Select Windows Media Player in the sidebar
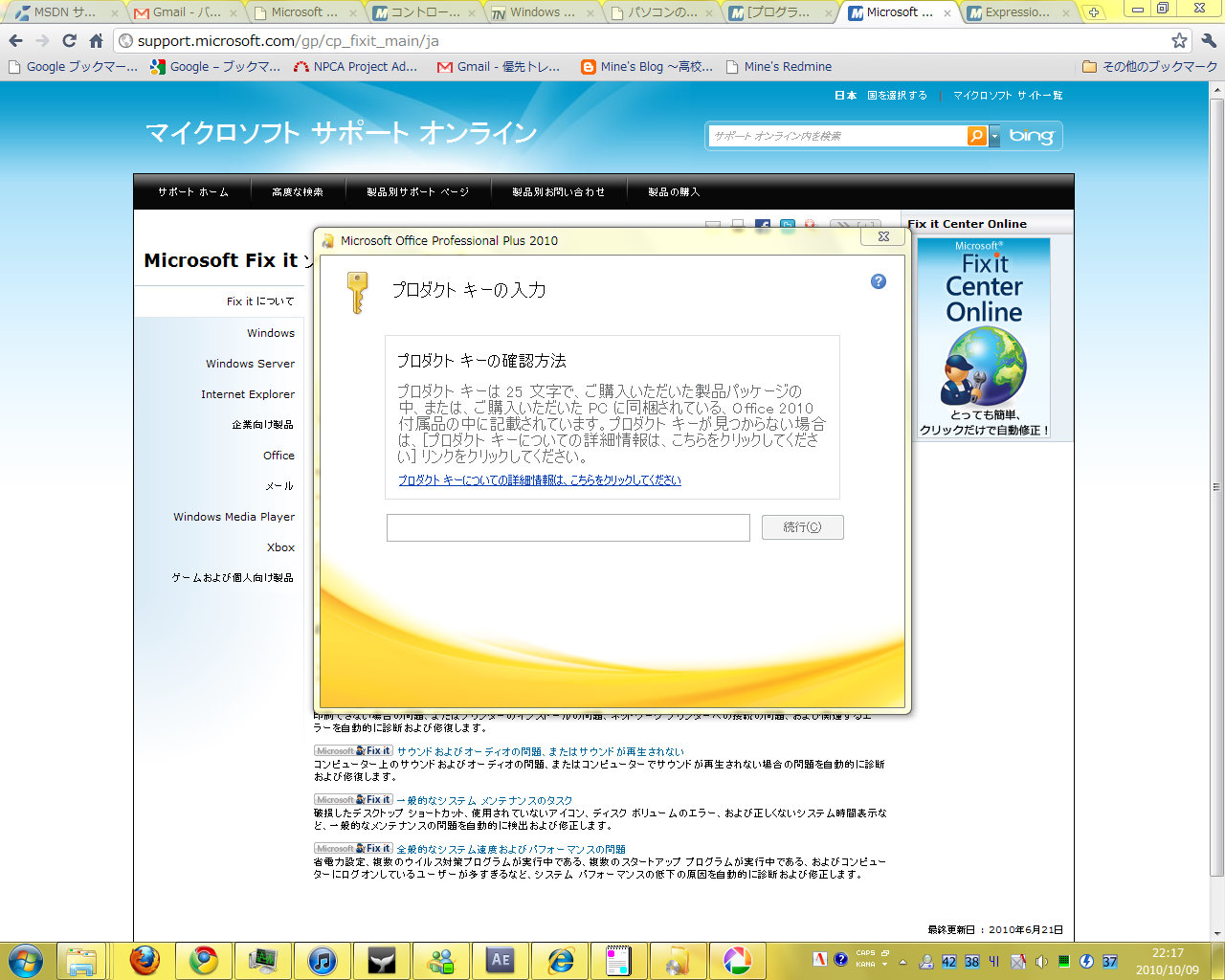The width and height of the screenshot is (1225, 980). (234, 517)
